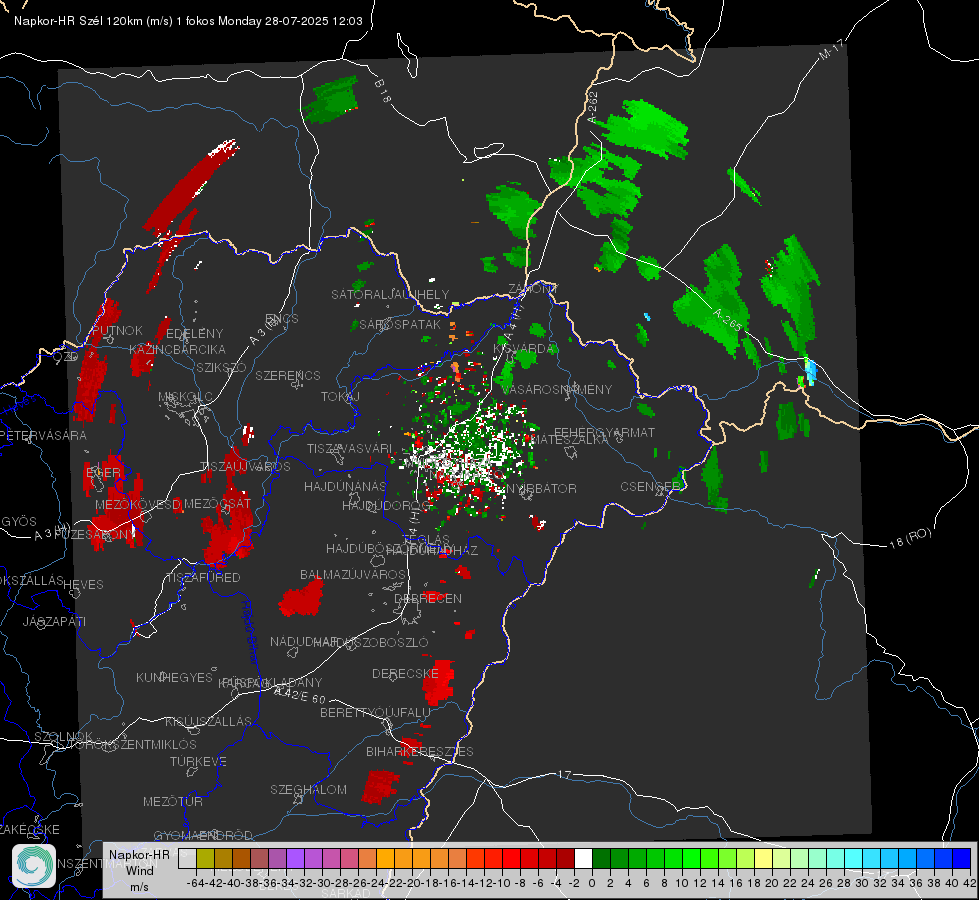
Task: Click the SZIKSZÓ town label
Action: [221, 367]
